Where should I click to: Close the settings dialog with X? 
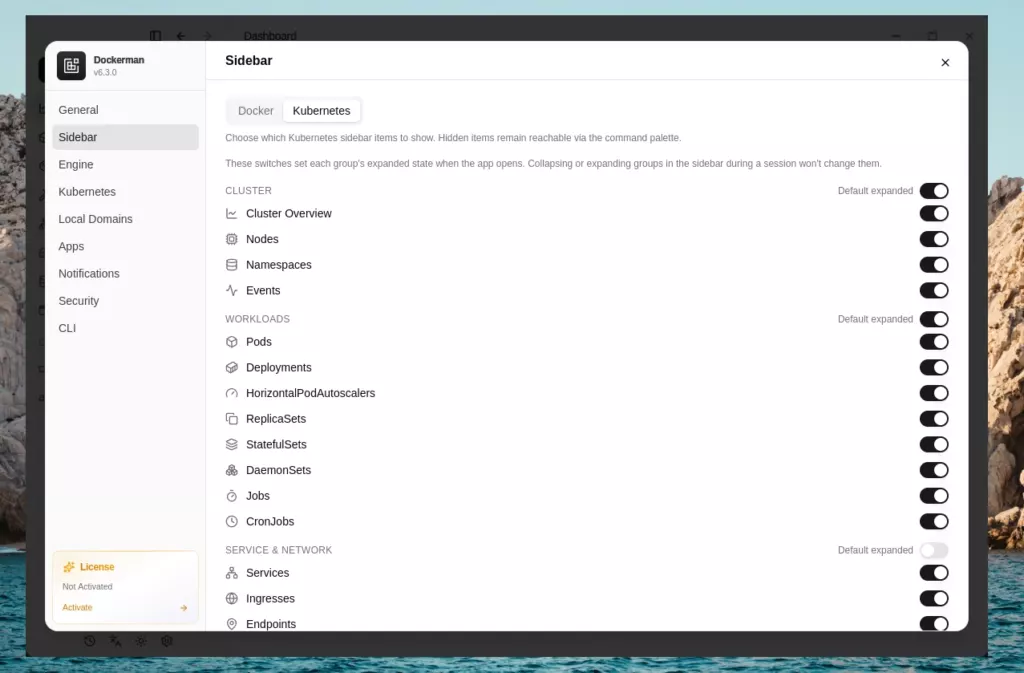click(945, 63)
